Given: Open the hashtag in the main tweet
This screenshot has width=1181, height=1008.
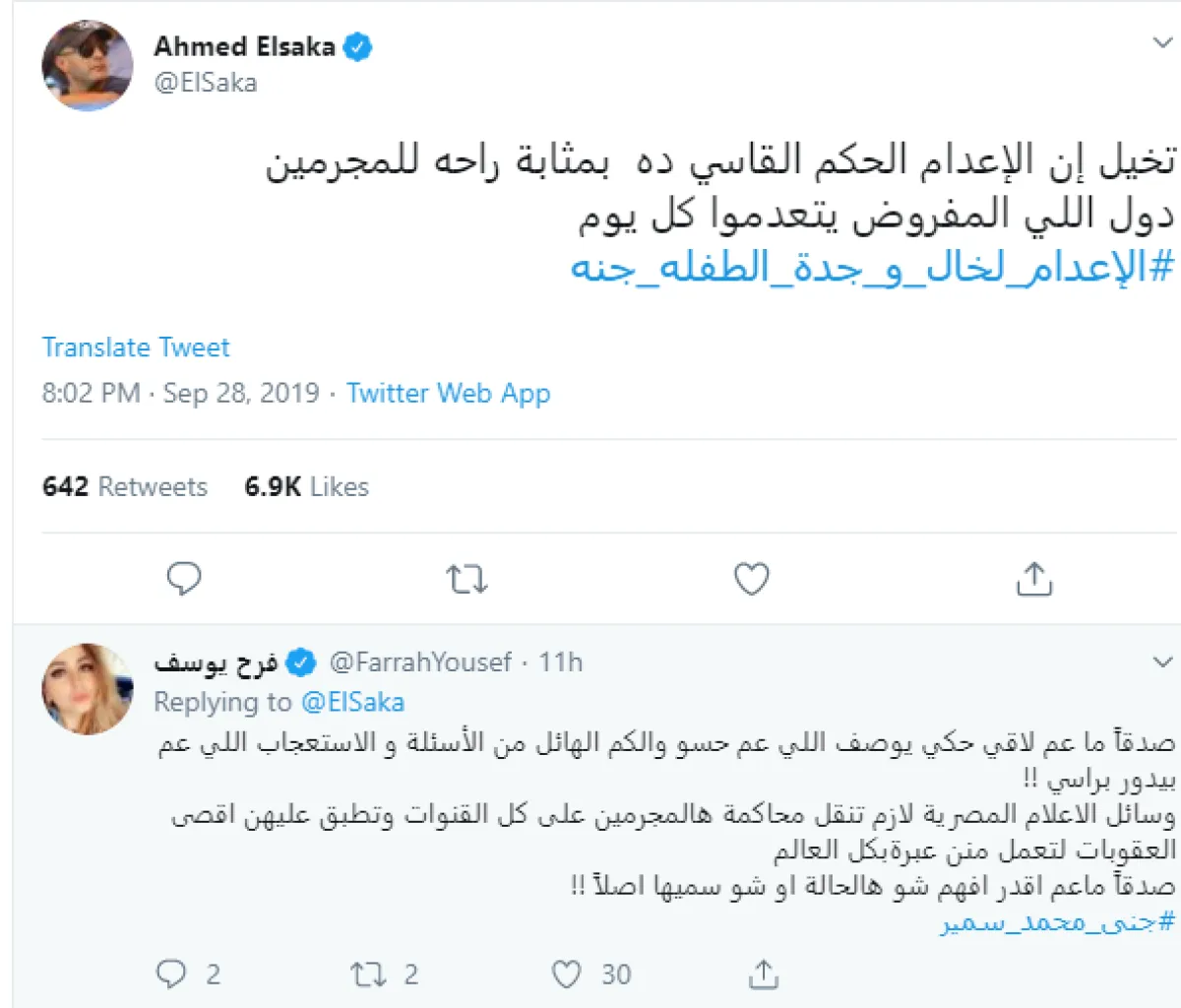Looking at the screenshot, I should click(x=872, y=267).
